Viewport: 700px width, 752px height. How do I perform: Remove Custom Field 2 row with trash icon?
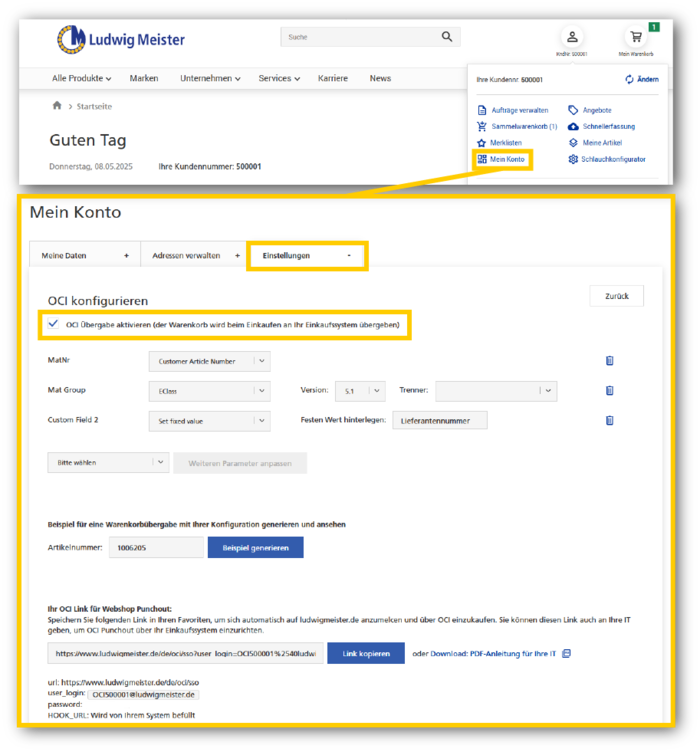(609, 421)
